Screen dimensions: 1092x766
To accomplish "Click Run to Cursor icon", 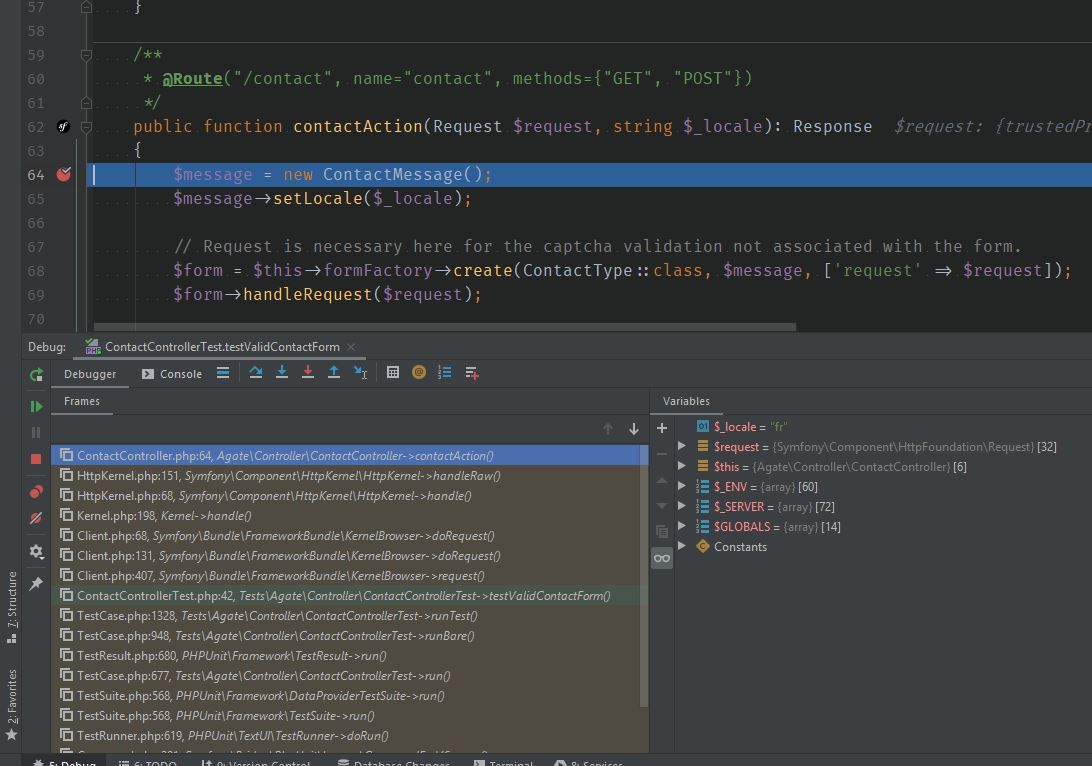I will [x=360, y=373].
